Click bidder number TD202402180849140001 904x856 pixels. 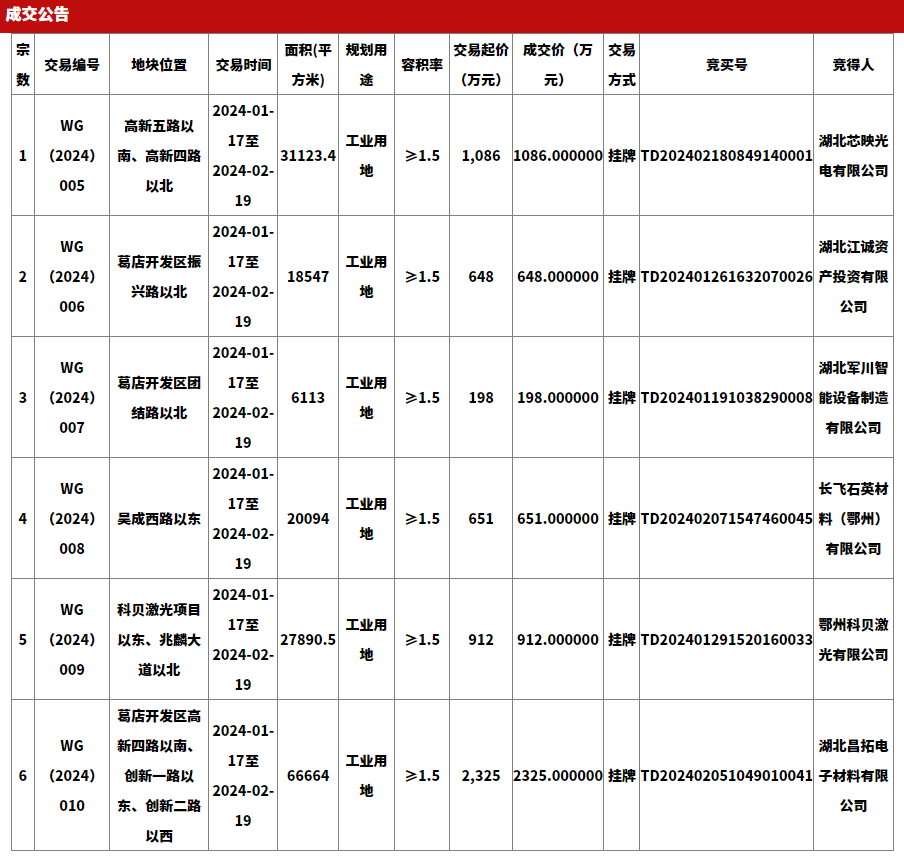pyautogui.click(x=726, y=156)
